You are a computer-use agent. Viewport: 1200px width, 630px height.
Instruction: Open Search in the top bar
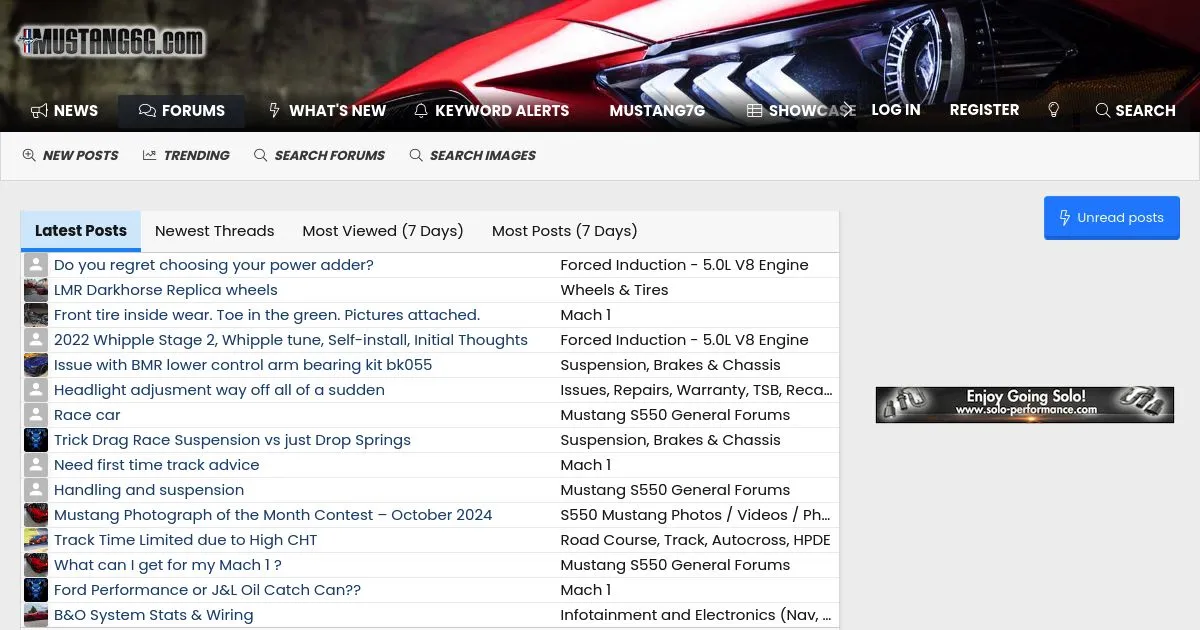pyautogui.click(x=1135, y=111)
